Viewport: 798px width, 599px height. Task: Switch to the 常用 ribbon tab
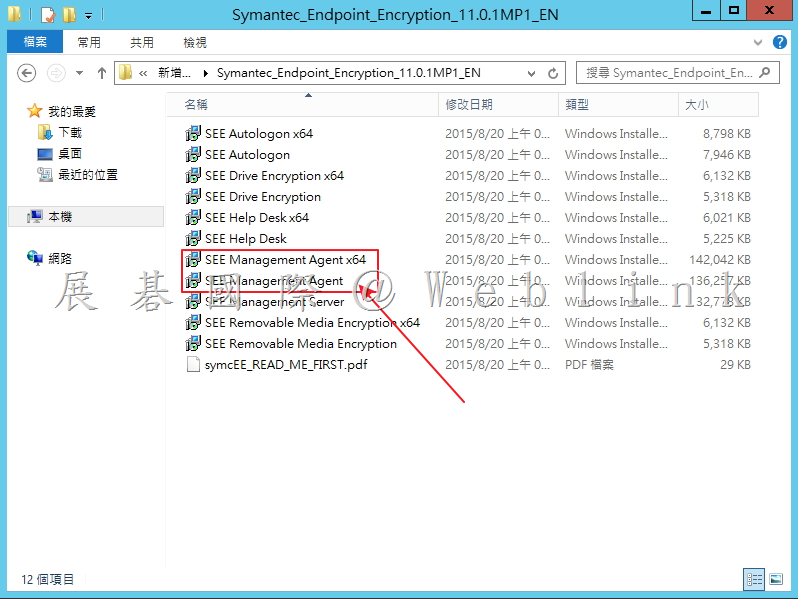(x=89, y=42)
